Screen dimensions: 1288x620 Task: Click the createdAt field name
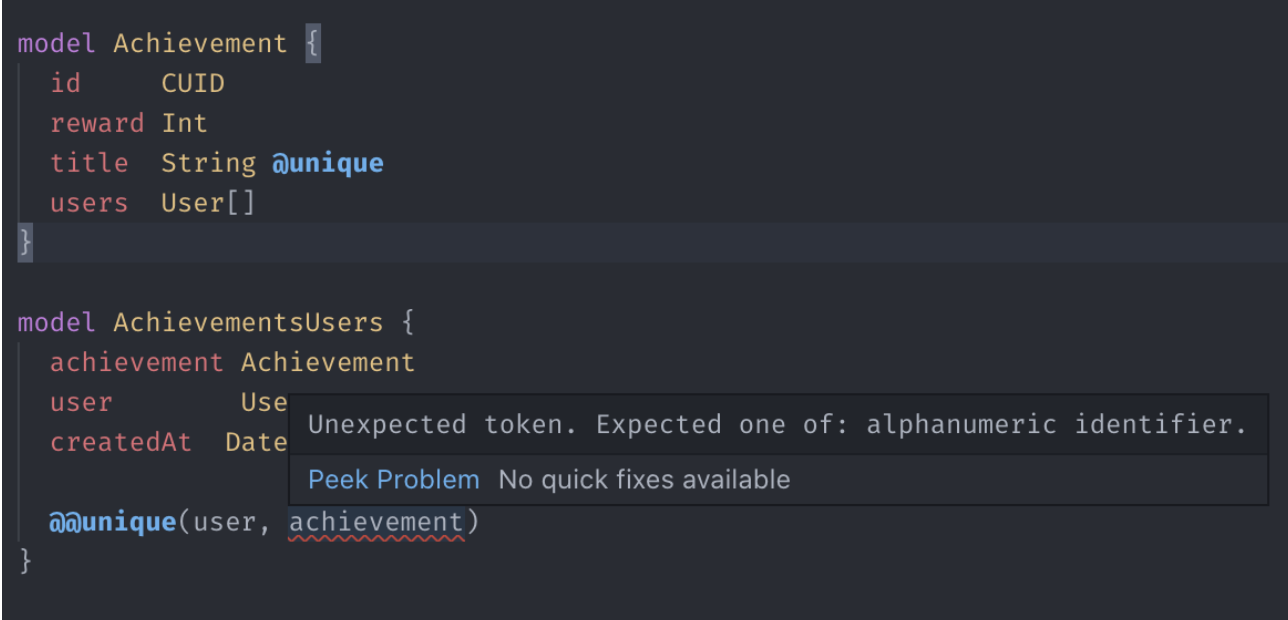[x=121, y=442]
